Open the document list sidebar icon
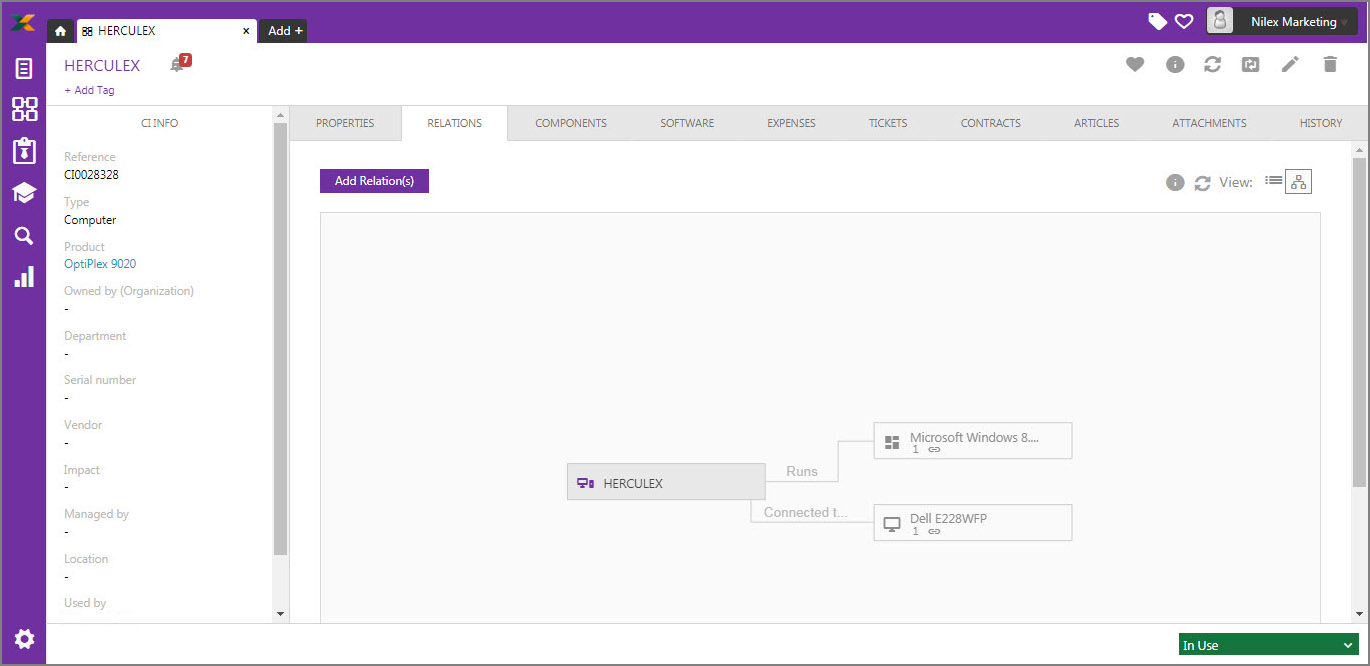The image size is (1370, 666). pyautogui.click(x=24, y=69)
